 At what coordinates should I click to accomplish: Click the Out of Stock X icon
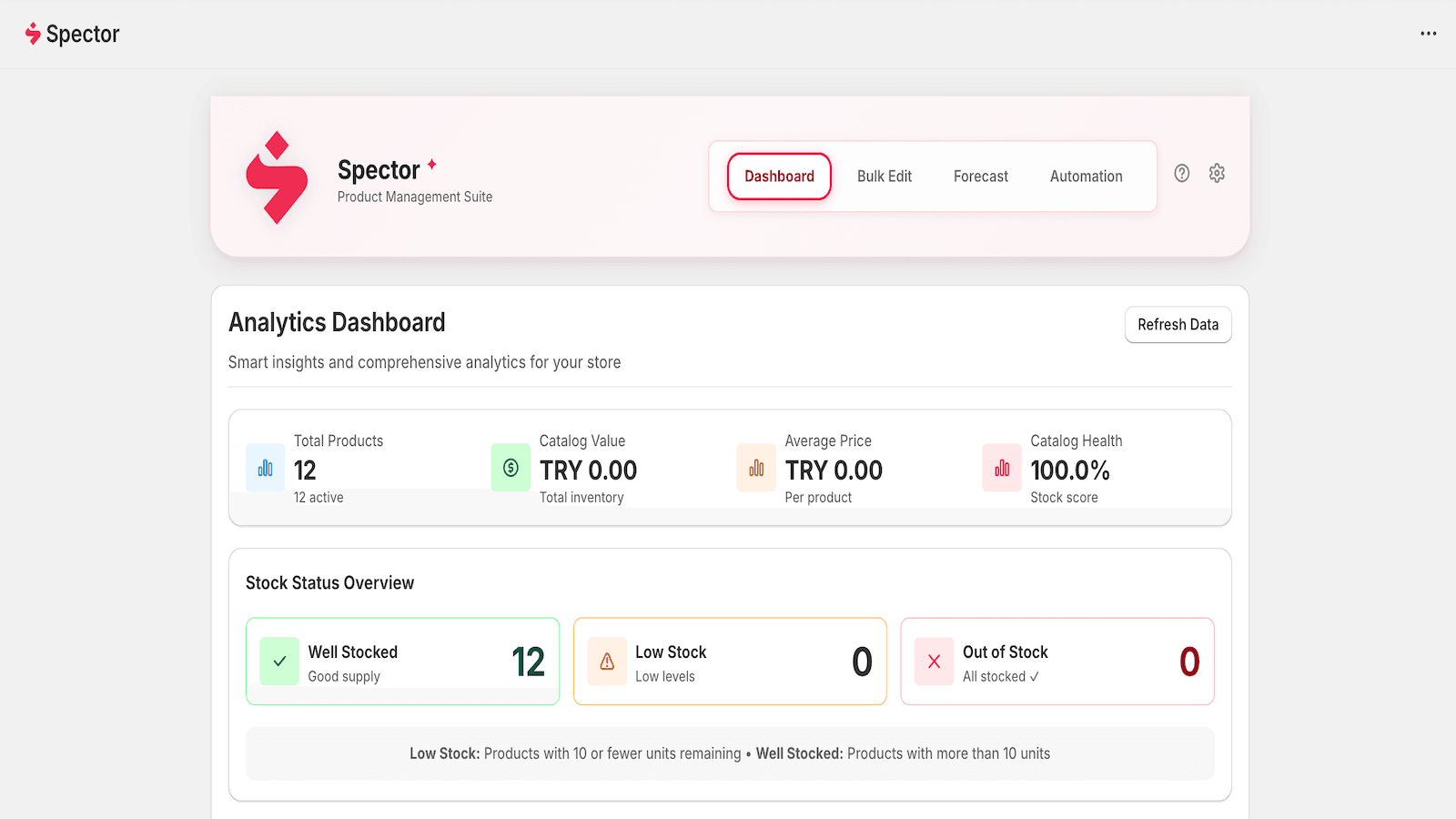[x=934, y=662]
